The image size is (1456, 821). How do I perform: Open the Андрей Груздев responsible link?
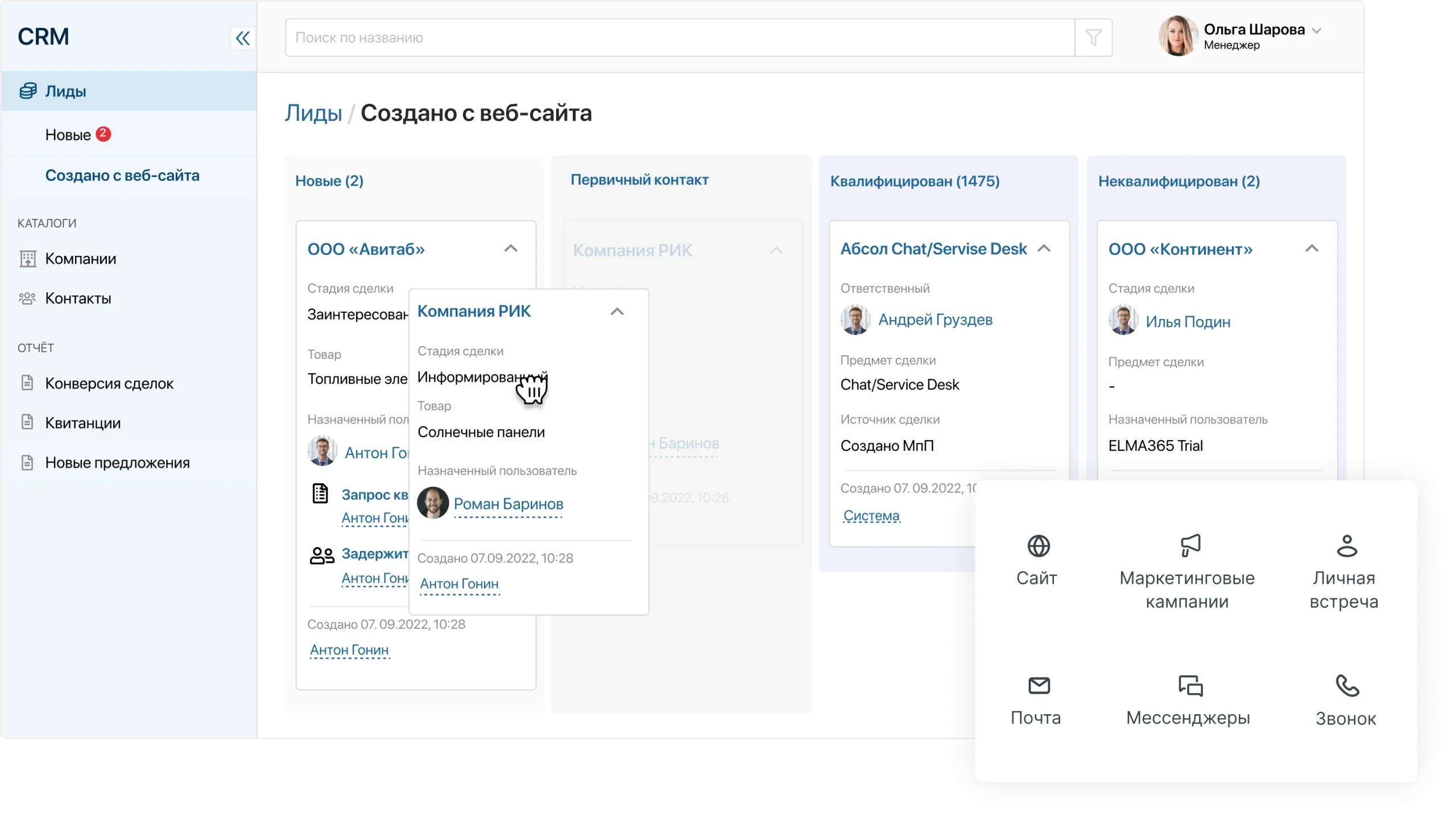[x=935, y=320]
